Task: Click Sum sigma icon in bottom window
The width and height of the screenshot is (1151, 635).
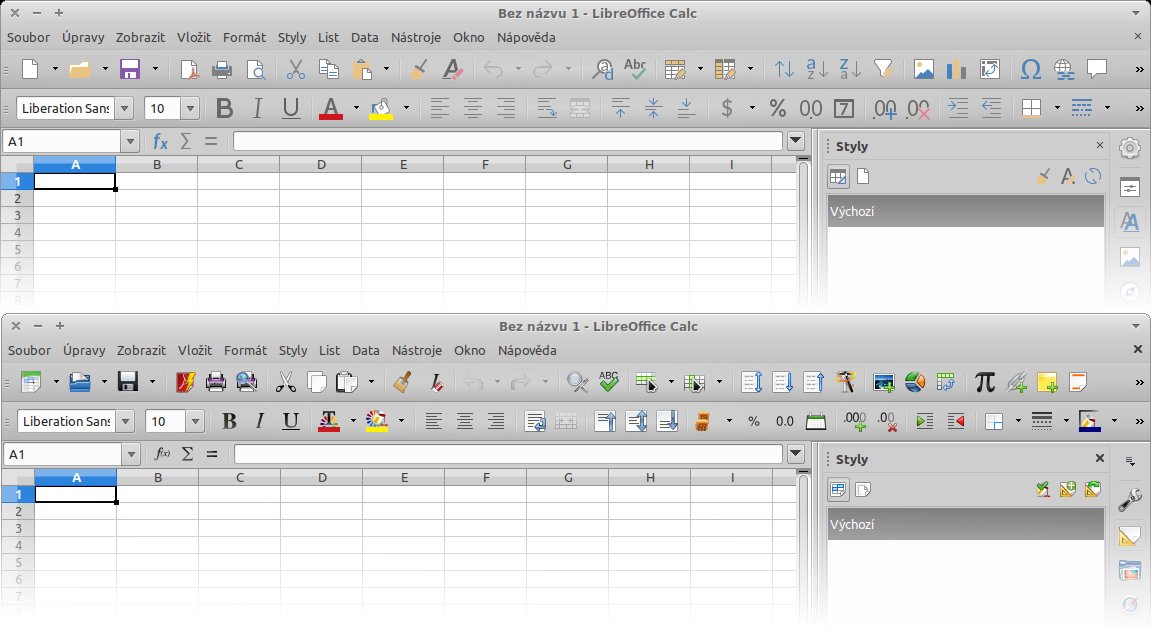Action: (x=187, y=454)
